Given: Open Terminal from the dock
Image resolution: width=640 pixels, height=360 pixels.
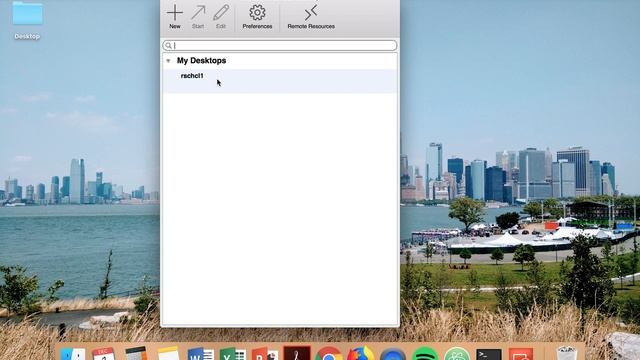Looking at the screenshot, I should [489, 354].
